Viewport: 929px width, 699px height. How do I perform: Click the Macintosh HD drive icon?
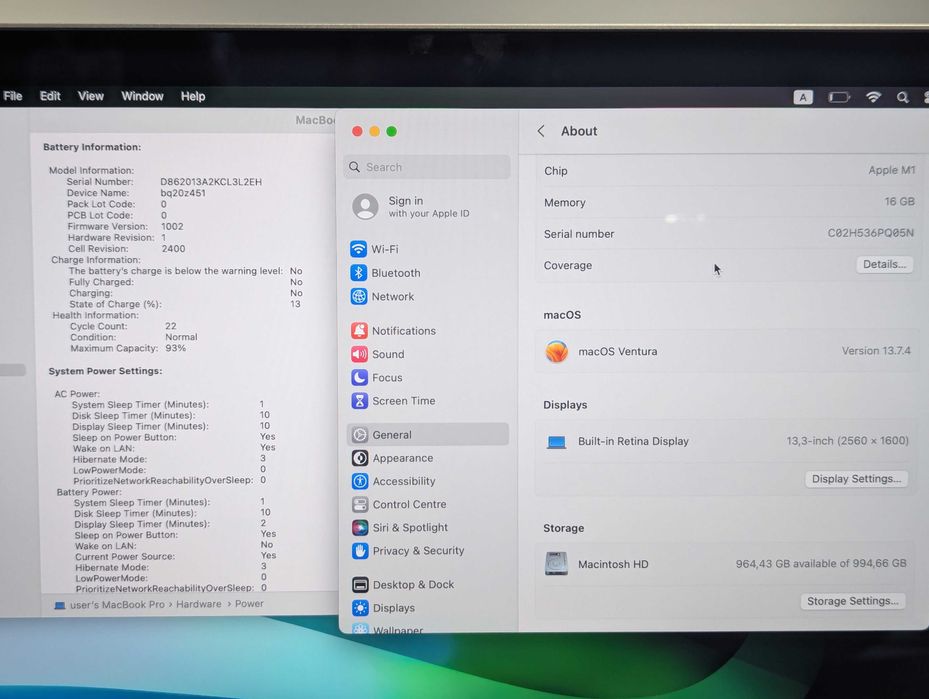(556, 564)
